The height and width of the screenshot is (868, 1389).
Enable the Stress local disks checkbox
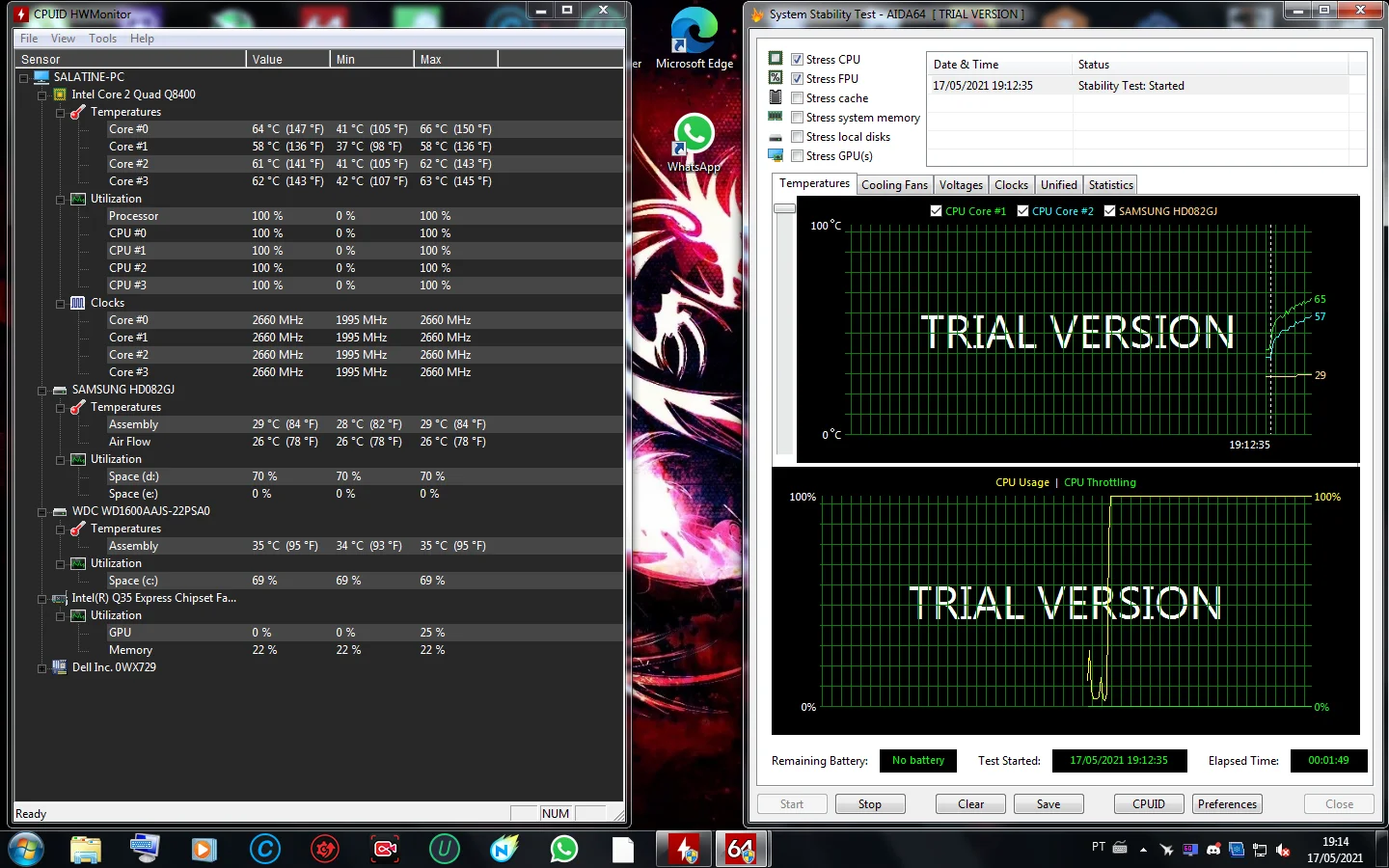click(x=797, y=137)
